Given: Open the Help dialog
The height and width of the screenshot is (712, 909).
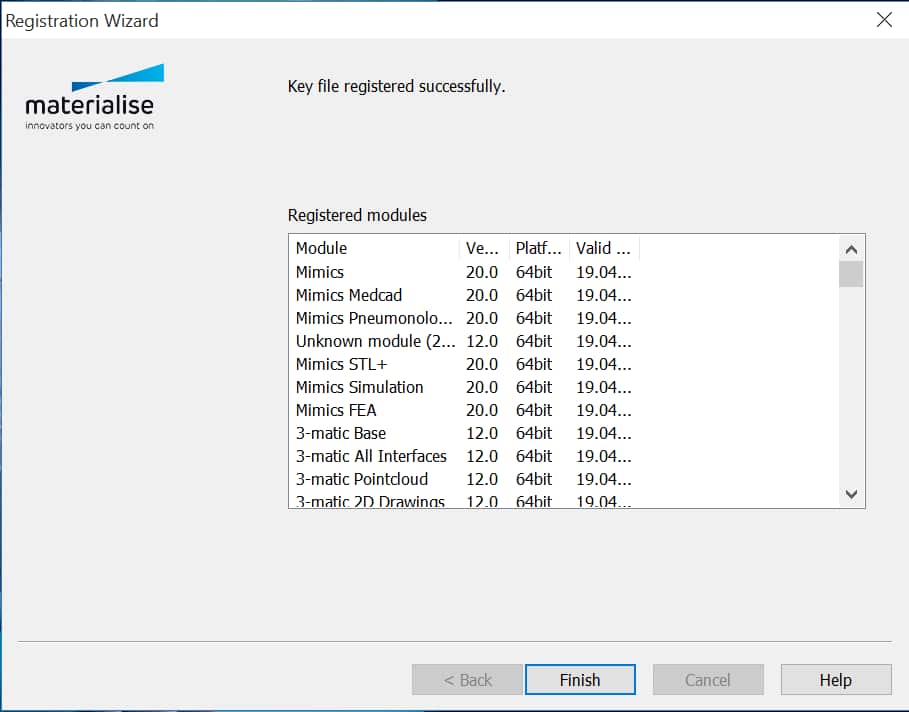Looking at the screenshot, I should click(836, 679).
